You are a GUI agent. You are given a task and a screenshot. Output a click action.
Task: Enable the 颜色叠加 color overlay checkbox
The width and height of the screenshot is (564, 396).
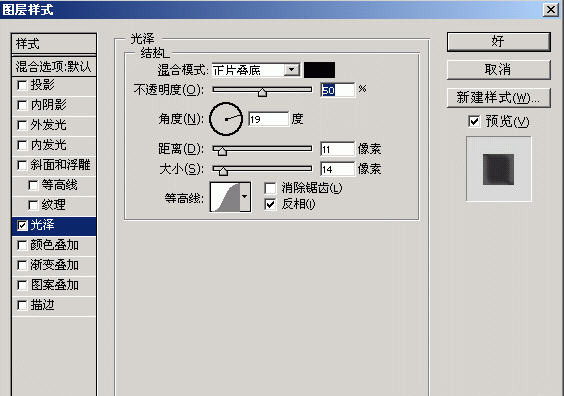(22, 245)
